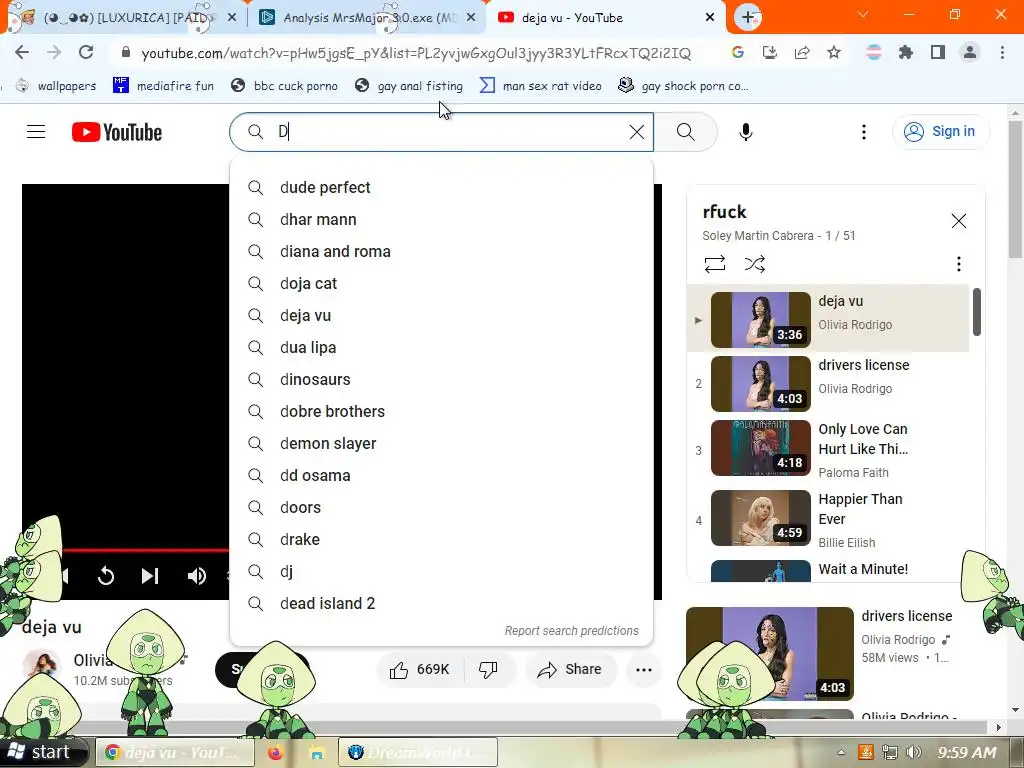
Task: Open Chrome three-dot menu
Action: pos(1002,52)
